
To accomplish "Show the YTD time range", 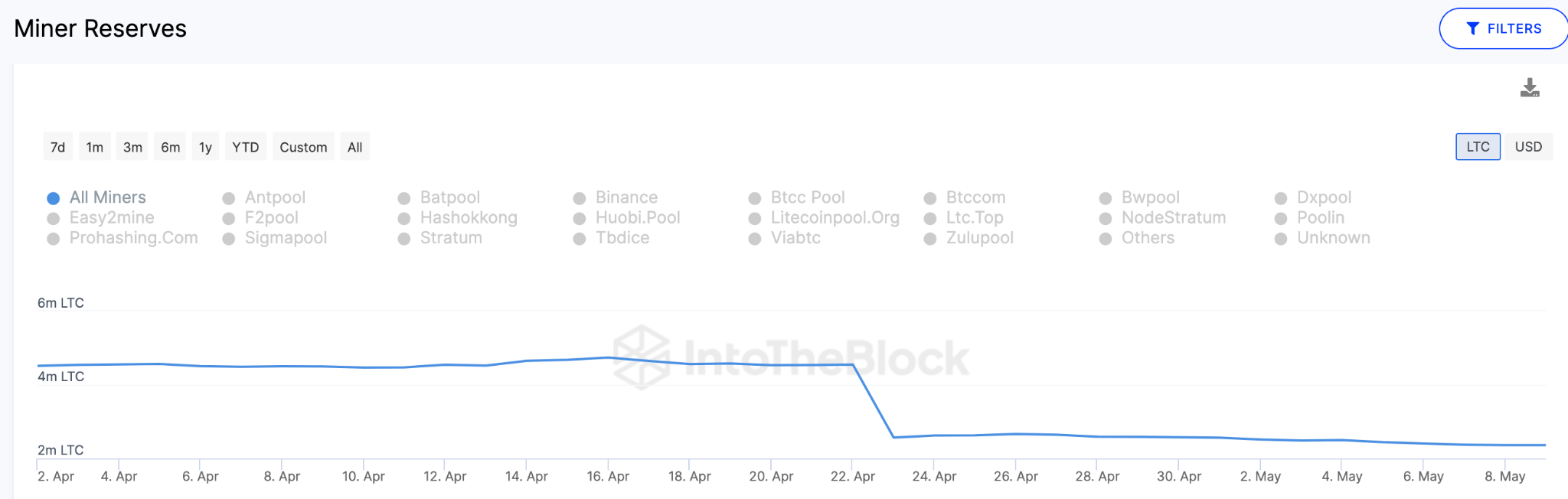I will coord(246,147).
